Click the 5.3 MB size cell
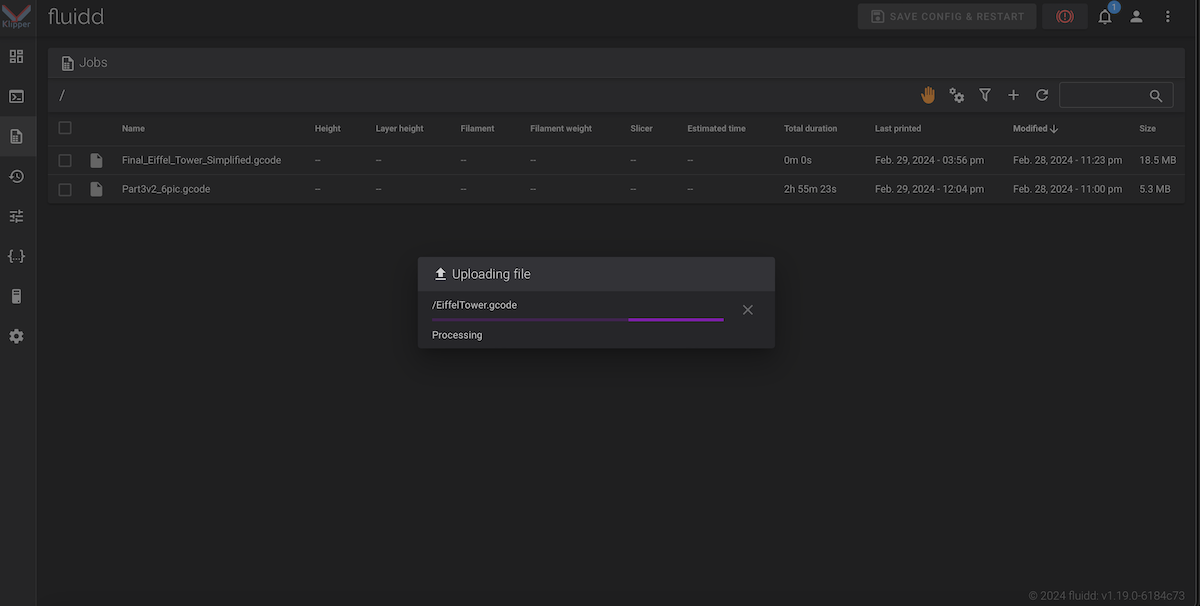The height and width of the screenshot is (606, 1200). coord(1154,189)
